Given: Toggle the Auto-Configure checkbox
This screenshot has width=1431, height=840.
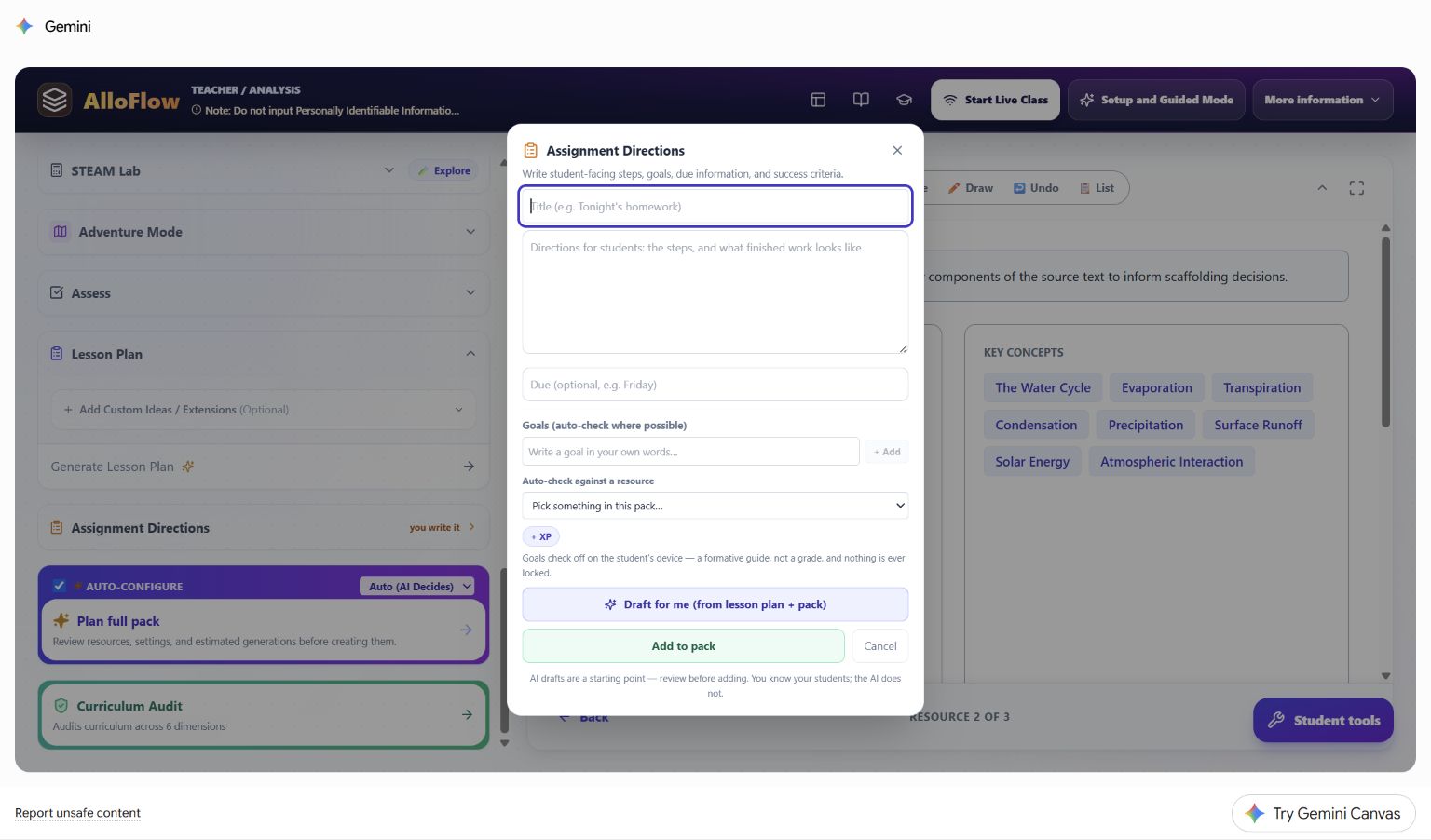Looking at the screenshot, I should (x=59, y=586).
